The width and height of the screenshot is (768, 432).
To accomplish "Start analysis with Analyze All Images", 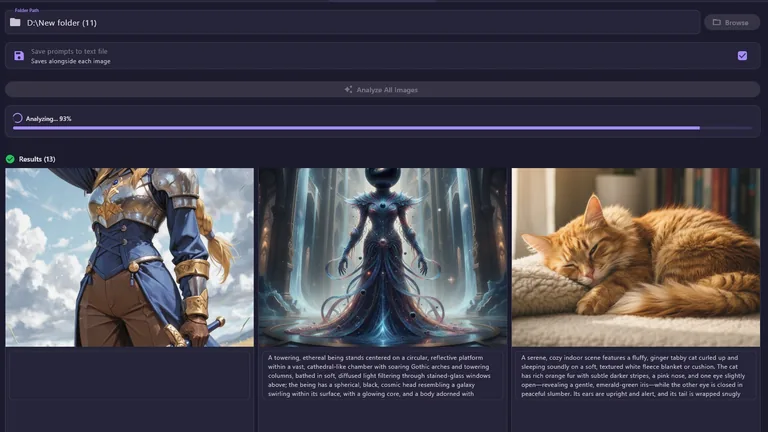I will (x=382, y=90).
